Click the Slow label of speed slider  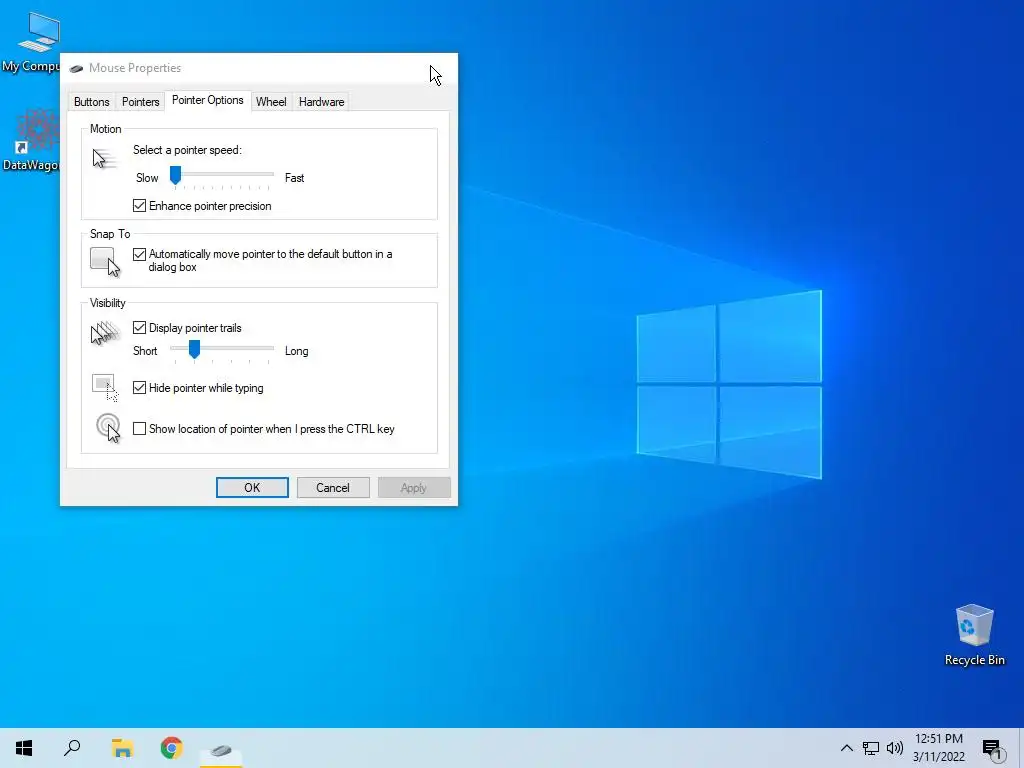[x=147, y=178]
